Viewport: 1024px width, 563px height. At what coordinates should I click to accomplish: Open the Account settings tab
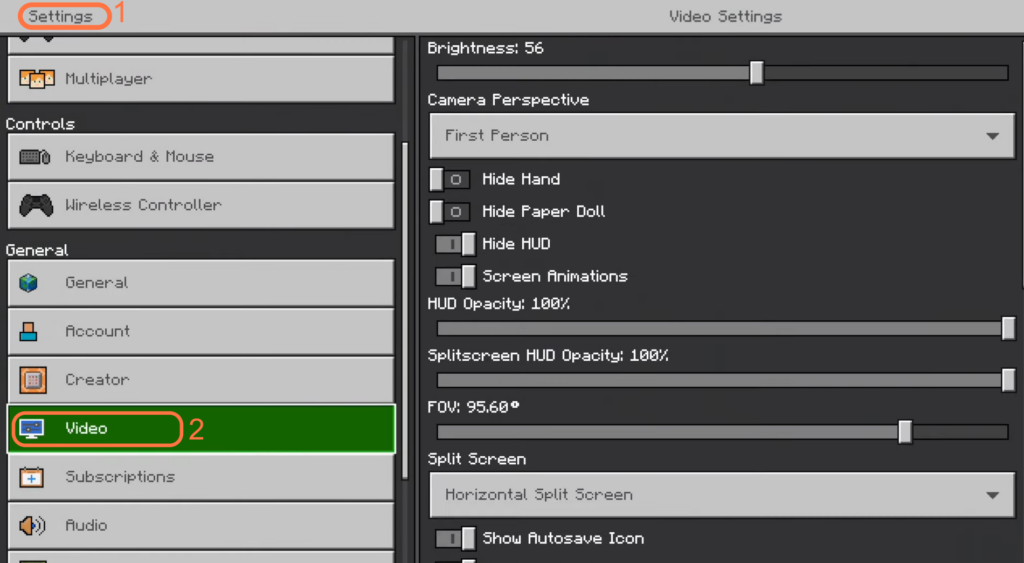(x=201, y=331)
